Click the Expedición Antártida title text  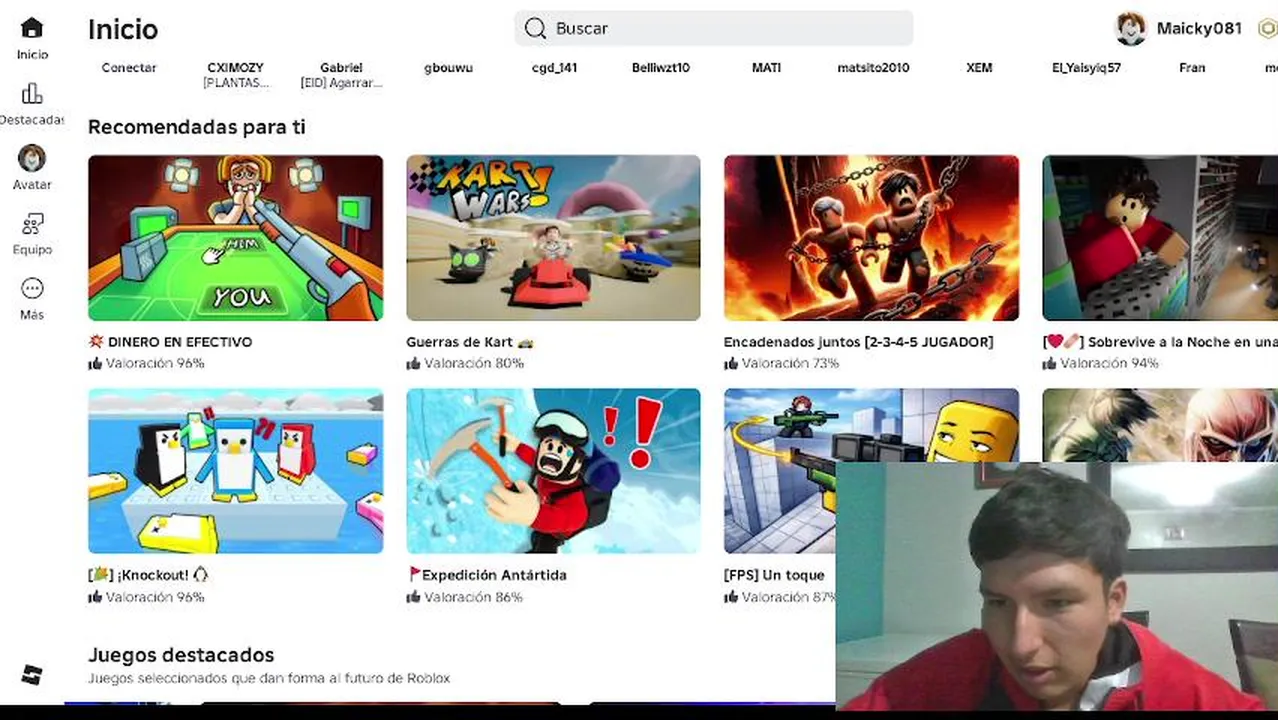[x=487, y=575]
